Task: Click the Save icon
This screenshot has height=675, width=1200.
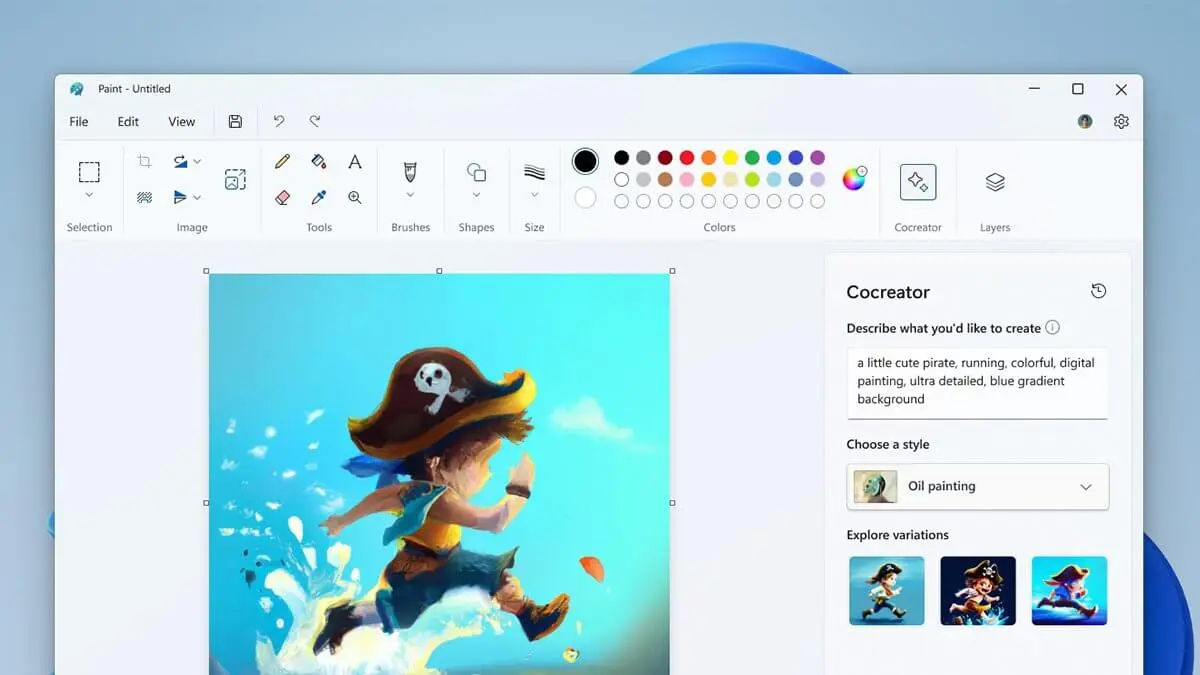Action: coord(235,120)
